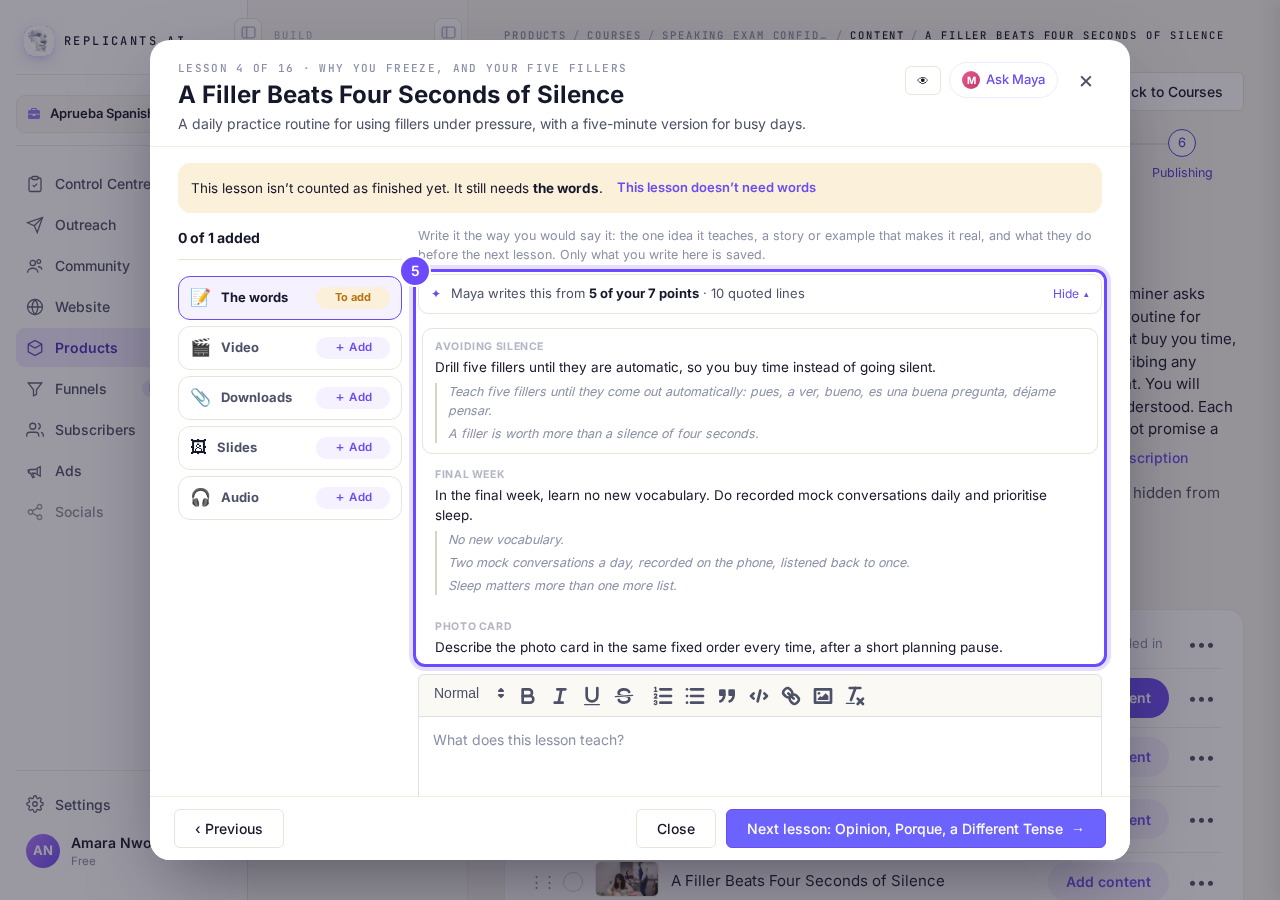This screenshot has width=1280, height=900.
Task: Add Downloads to the lesson
Action: (353, 398)
